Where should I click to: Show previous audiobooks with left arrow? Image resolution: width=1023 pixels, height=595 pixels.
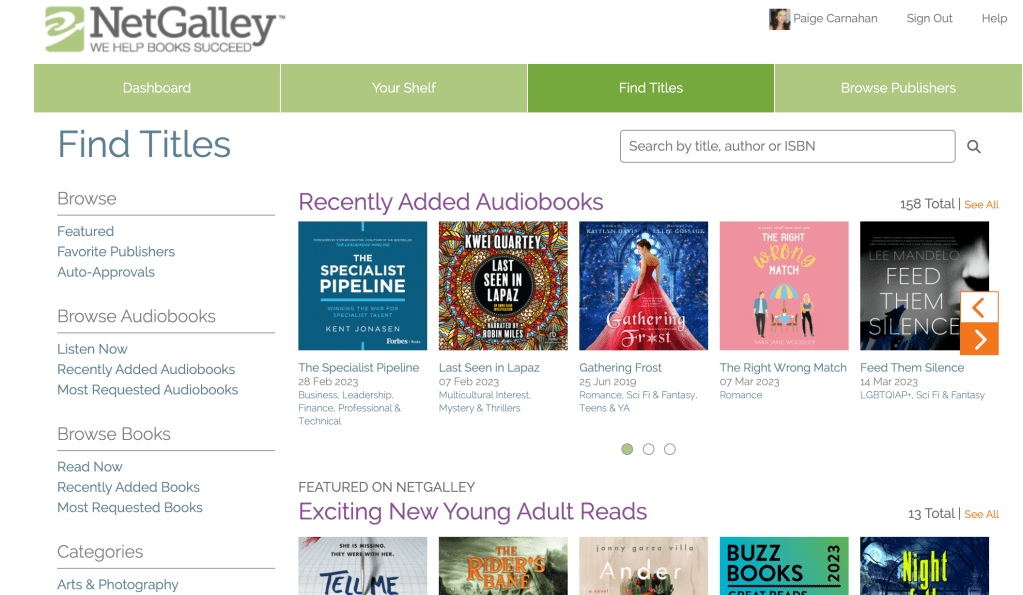(x=979, y=307)
